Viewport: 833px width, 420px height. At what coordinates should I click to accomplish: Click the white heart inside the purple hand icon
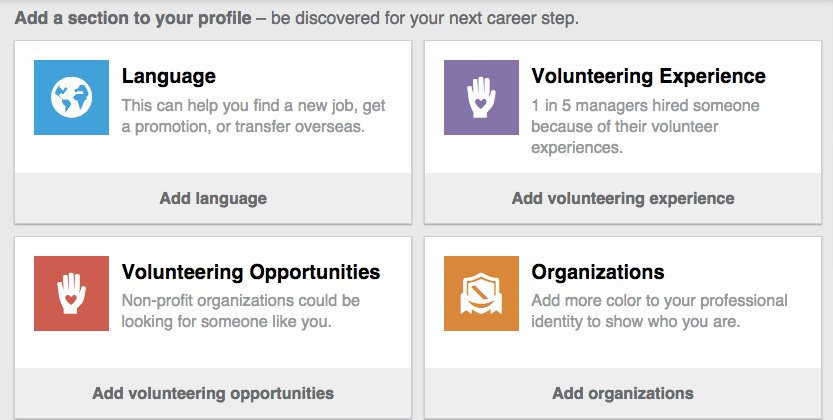(x=481, y=101)
